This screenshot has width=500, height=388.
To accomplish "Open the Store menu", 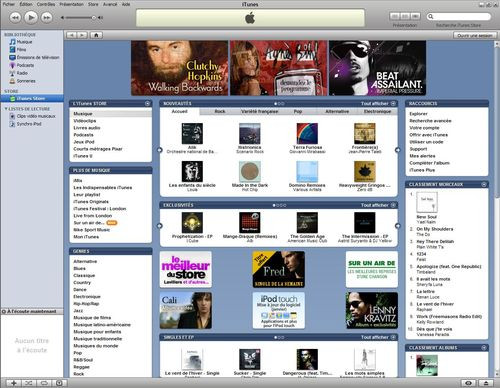I will 93,4.
